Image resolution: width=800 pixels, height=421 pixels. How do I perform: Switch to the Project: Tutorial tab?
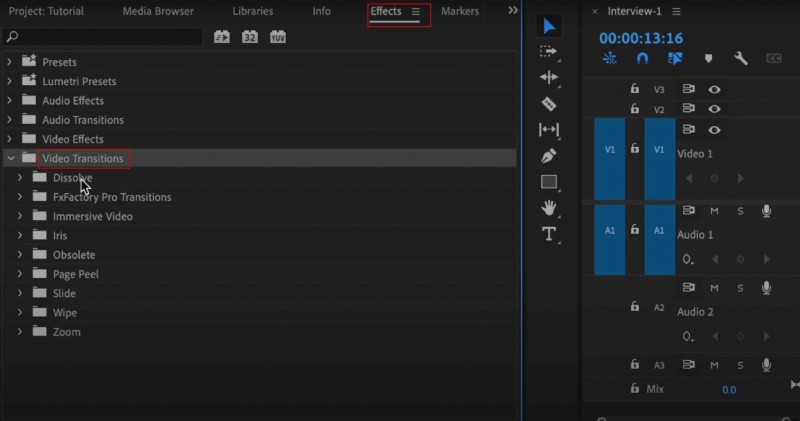coord(46,11)
